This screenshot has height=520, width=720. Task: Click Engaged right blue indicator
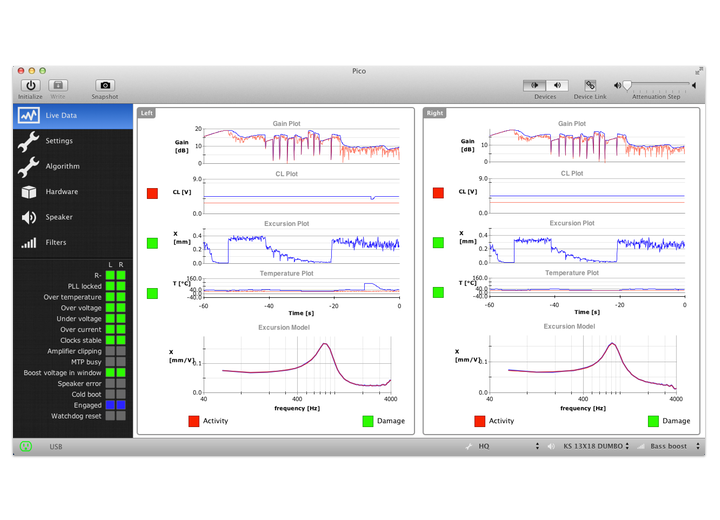coord(121,405)
